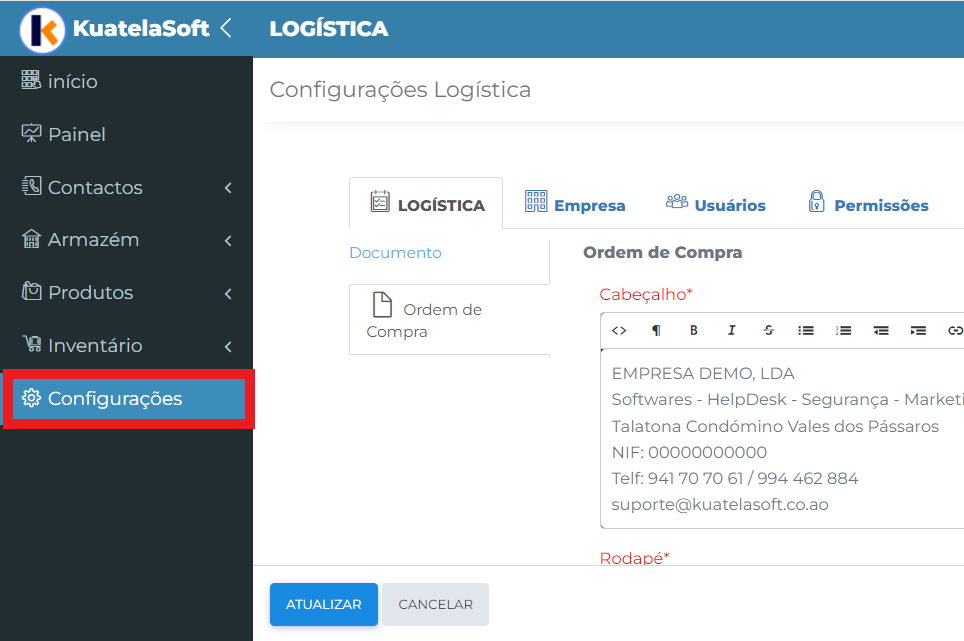
Task: Click the KuatelaSoft logo icon
Action: click(x=42, y=29)
